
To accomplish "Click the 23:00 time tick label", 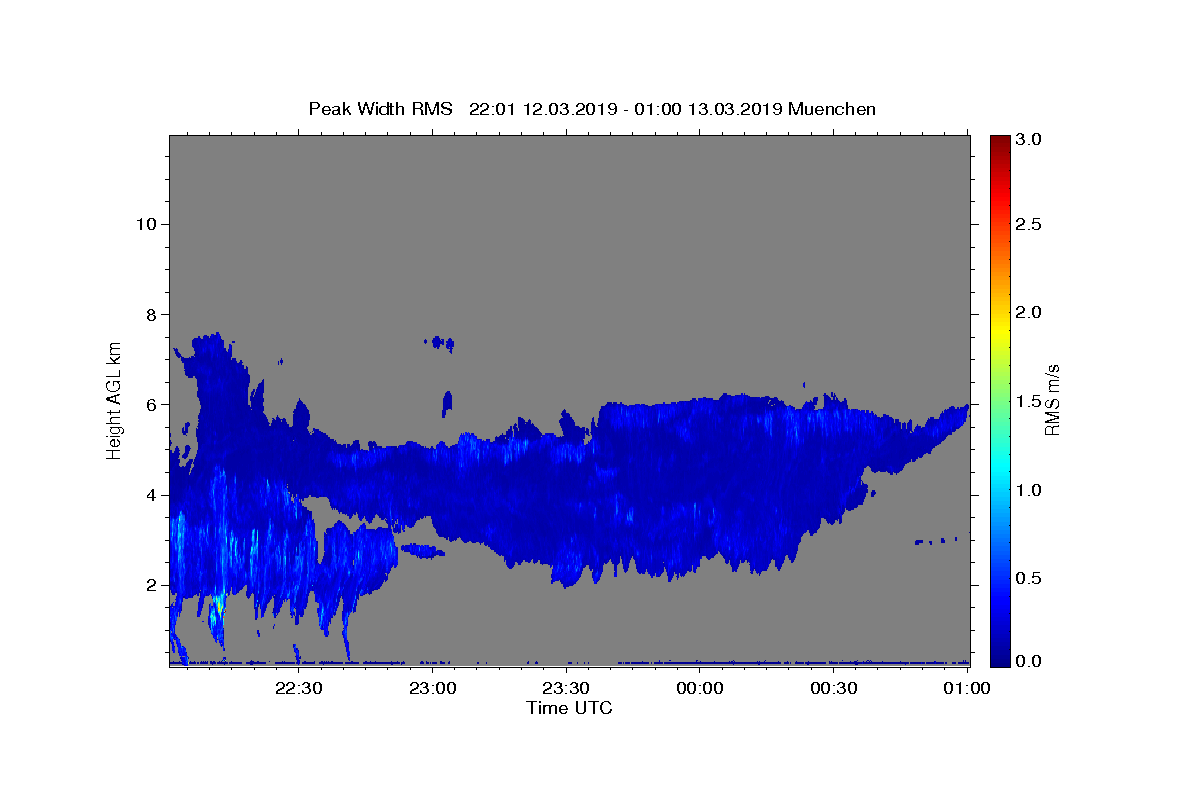I will click(432, 688).
